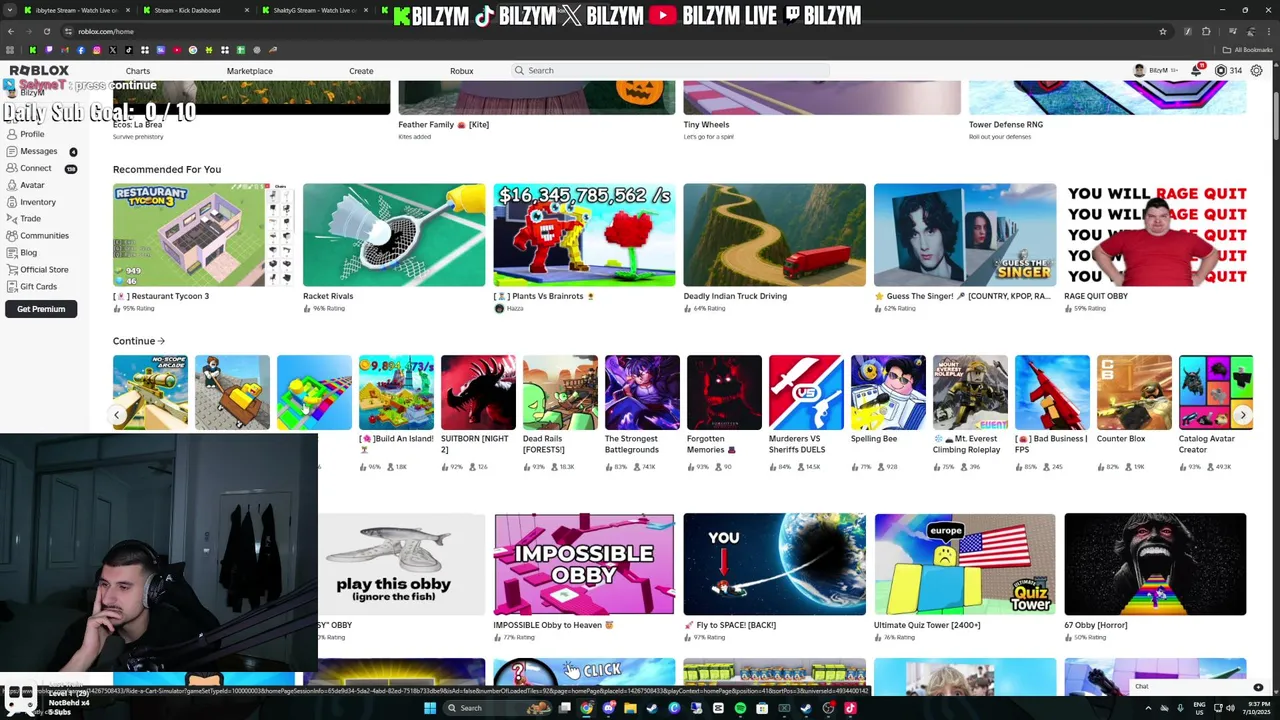Click the Racket Rivals game title
The height and width of the screenshot is (720, 1280).
pos(328,296)
